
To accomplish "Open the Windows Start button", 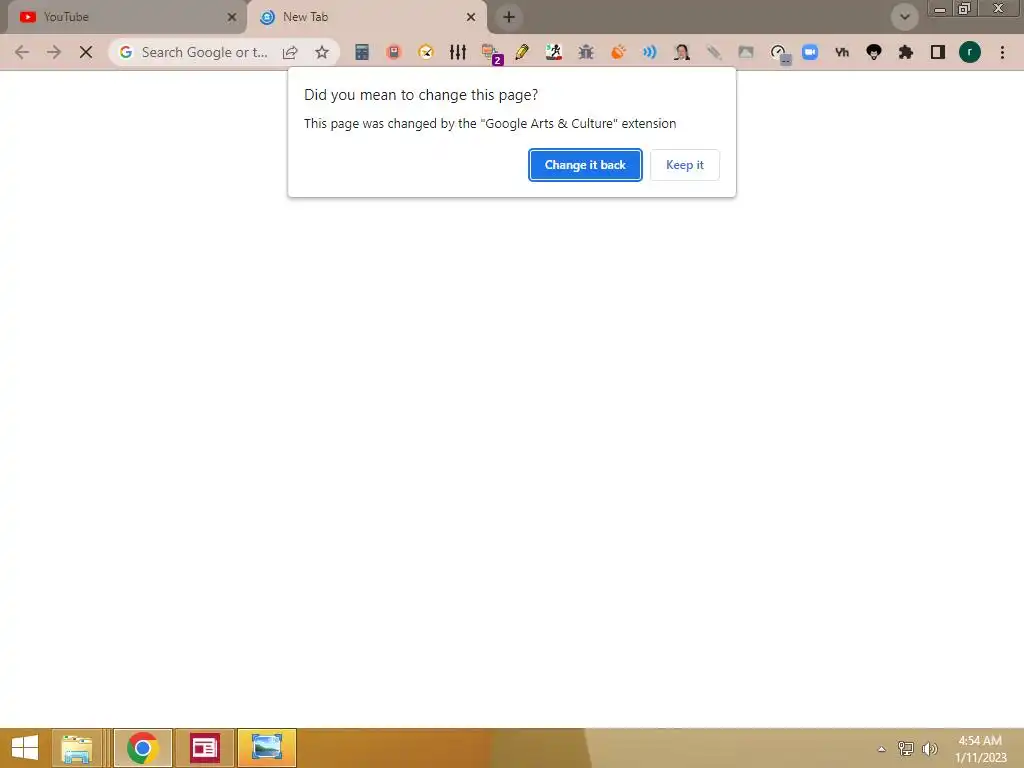I will click(x=25, y=748).
